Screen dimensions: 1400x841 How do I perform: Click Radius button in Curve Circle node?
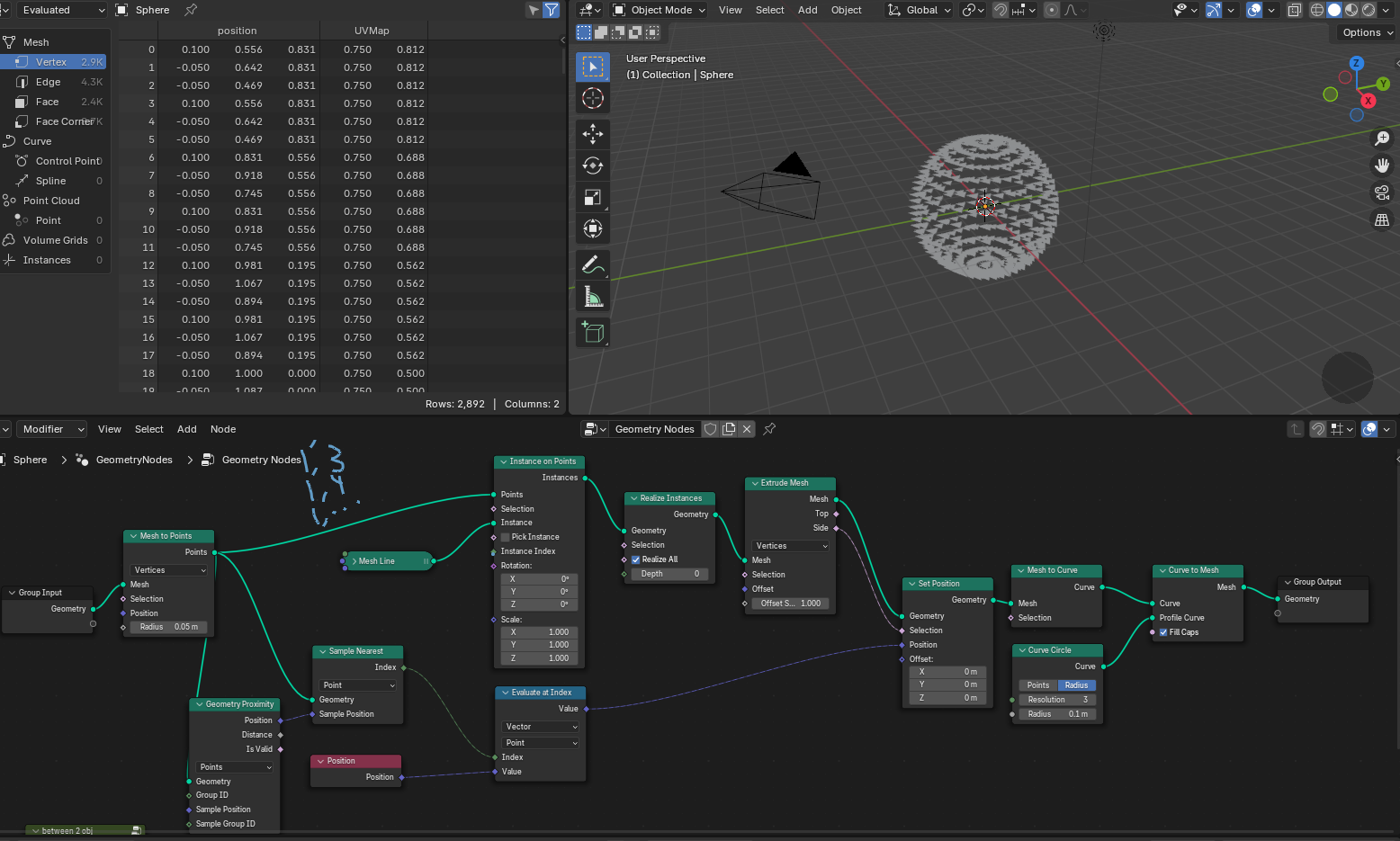[1077, 685]
